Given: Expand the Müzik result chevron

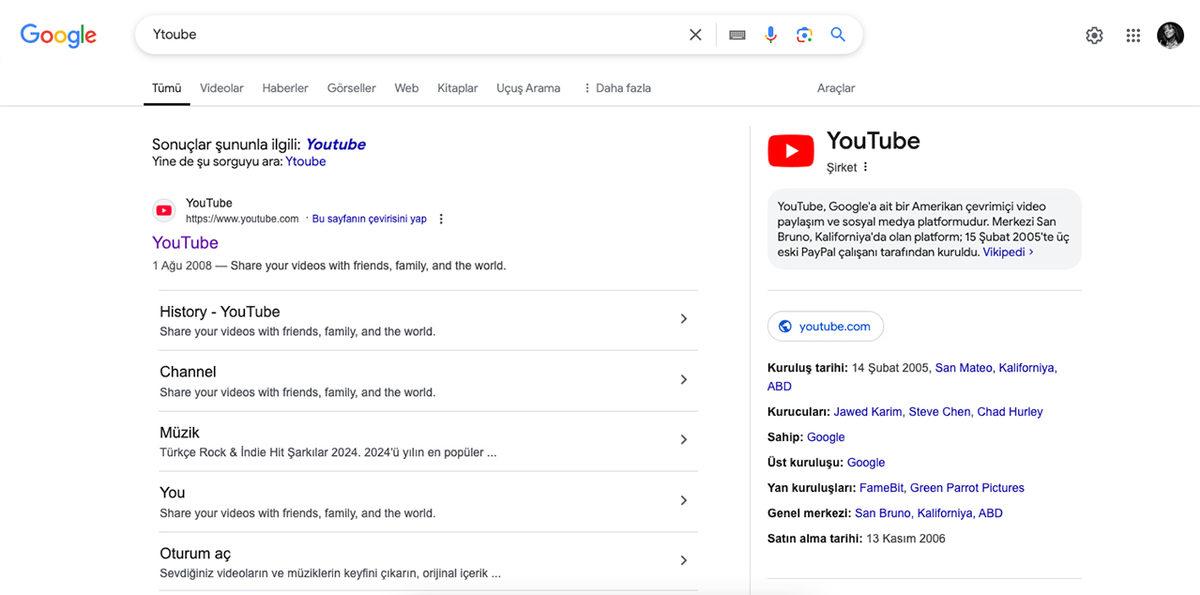Looking at the screenshot, I should (684, 439).
